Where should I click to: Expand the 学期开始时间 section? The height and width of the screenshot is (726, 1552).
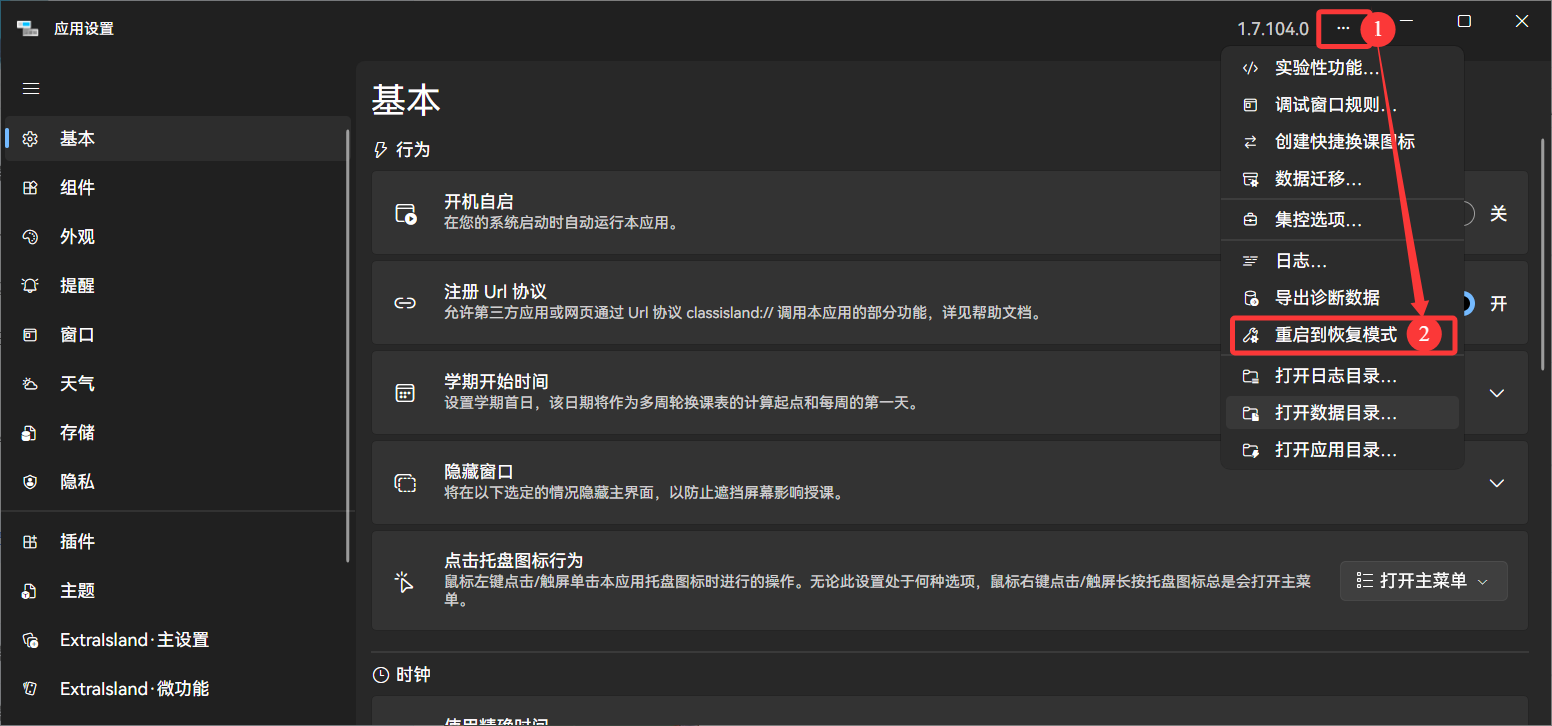pyautogui.click(x=1496, y=393)
